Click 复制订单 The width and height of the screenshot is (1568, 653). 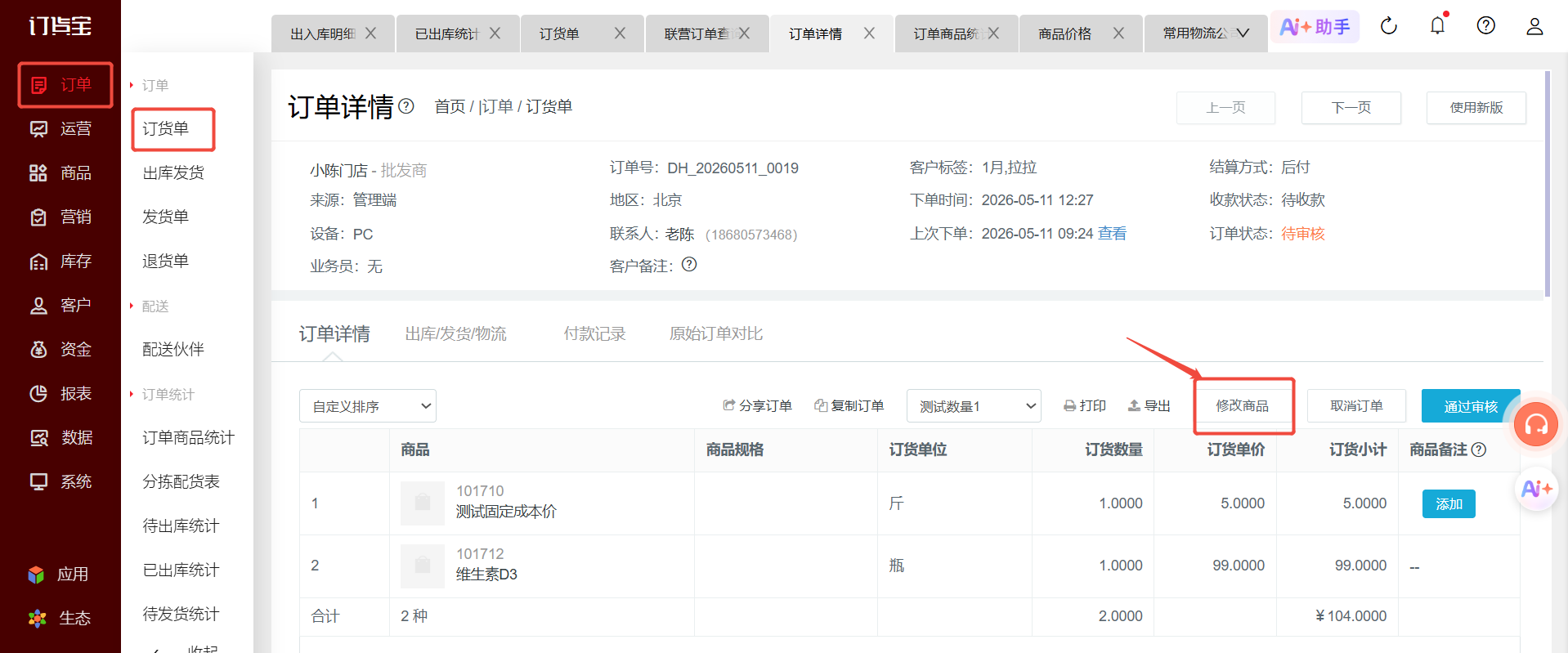point(849,406)
